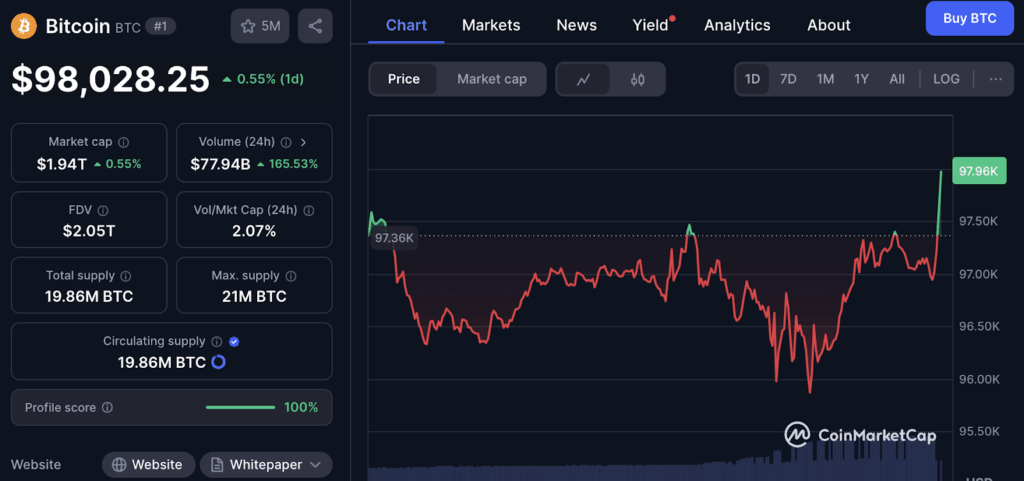
Task: Switch to candlestick chart icon
Action: 638,79
